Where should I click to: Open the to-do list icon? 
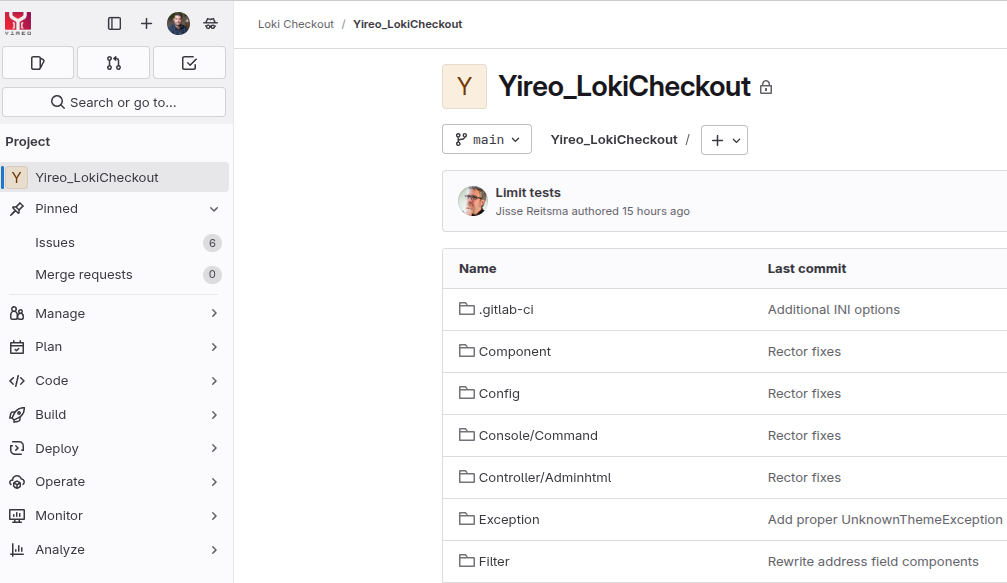189,63
